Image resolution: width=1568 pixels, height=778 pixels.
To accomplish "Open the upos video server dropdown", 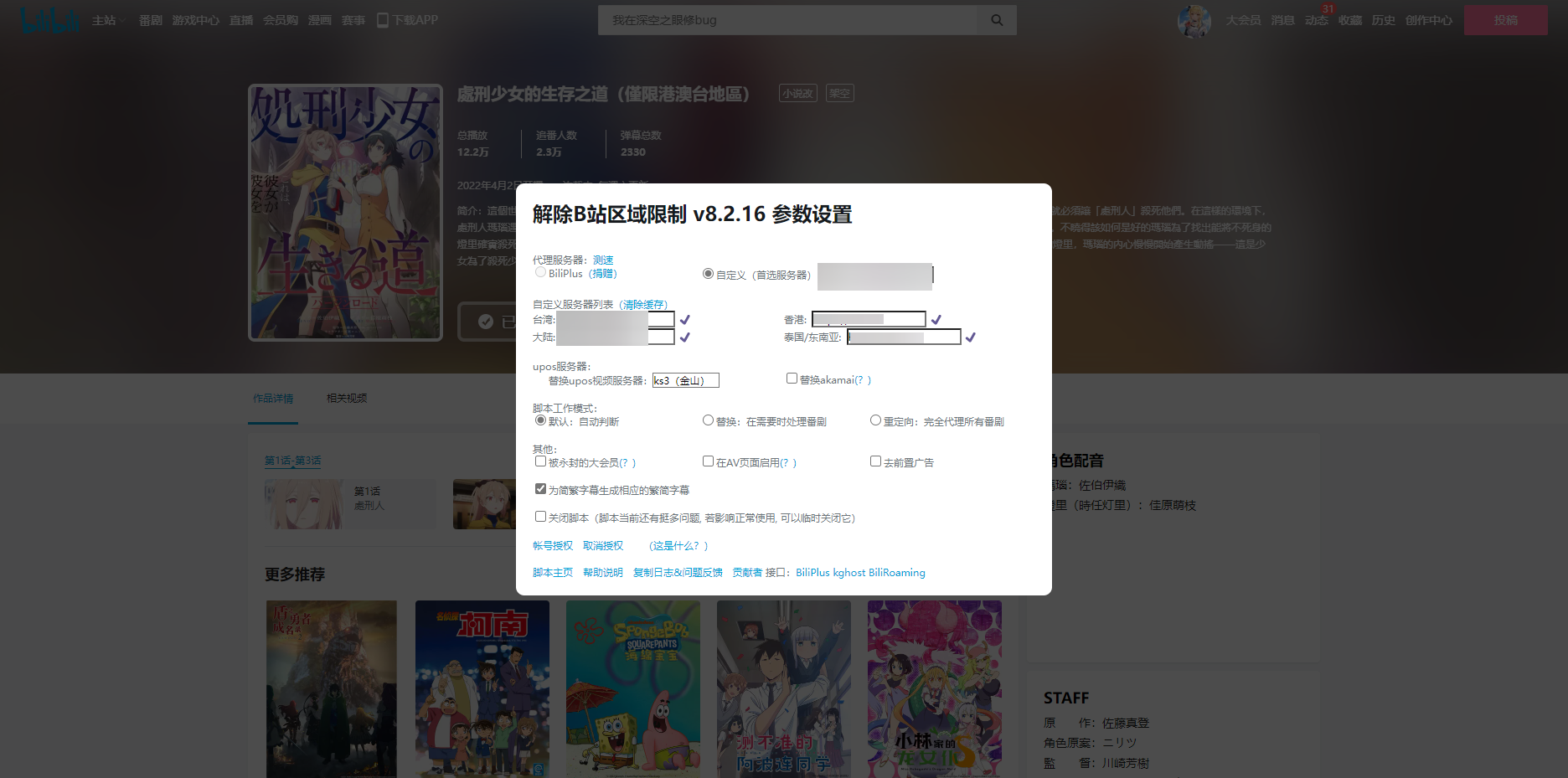I will (x=685, y=380).
